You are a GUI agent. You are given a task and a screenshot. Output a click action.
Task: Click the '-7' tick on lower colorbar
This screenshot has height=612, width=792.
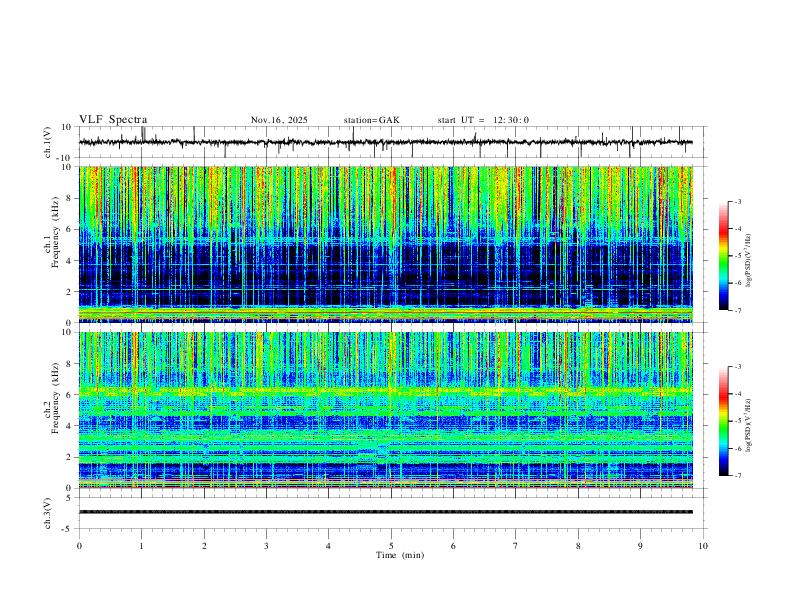coord(738,476)
